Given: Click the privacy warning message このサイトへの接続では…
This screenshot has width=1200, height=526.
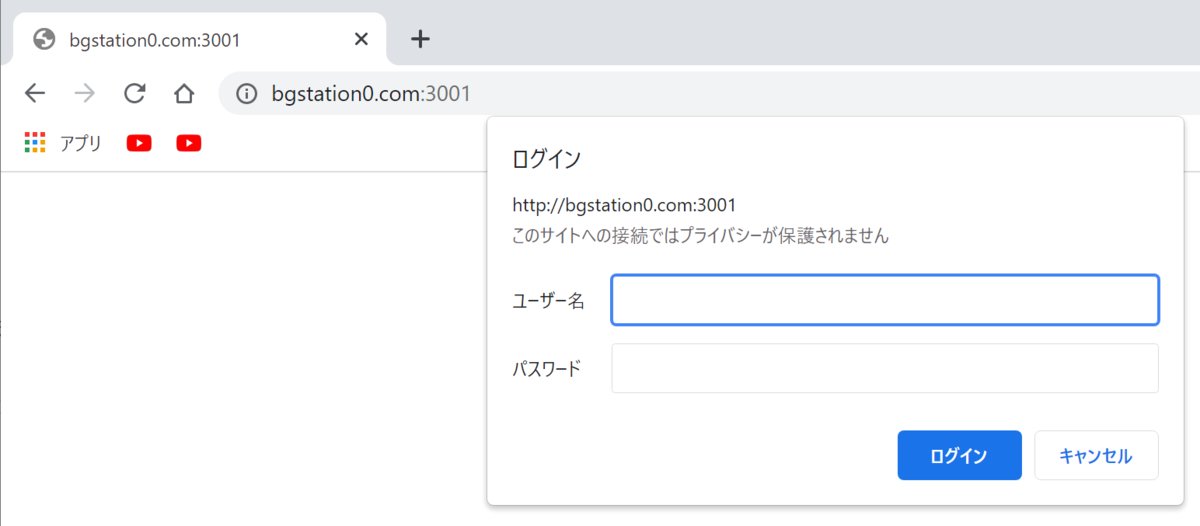Looking at the screenshot, I should 700,237.
